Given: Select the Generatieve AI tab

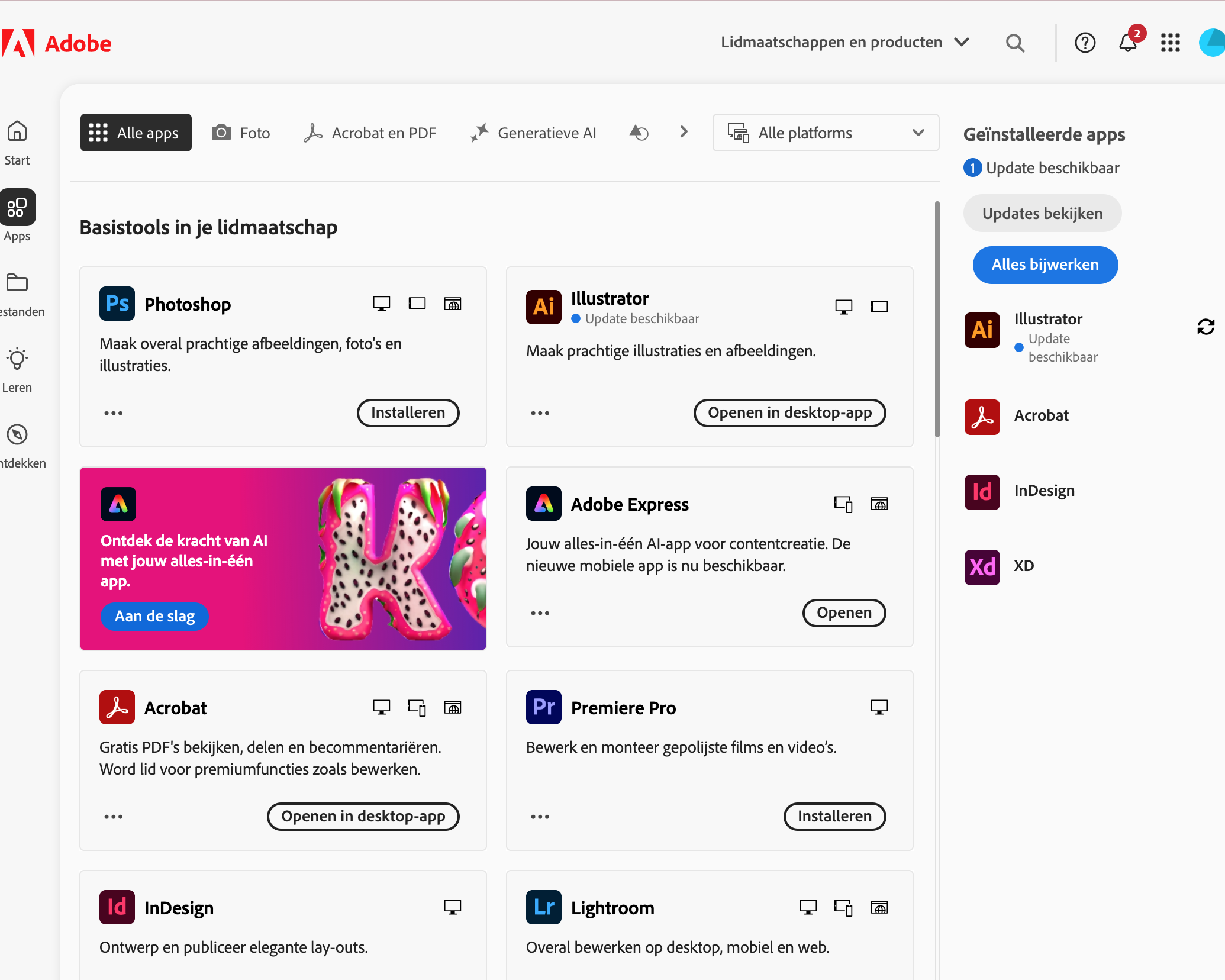Looking at the screenshot, I should tap(533, 133).
